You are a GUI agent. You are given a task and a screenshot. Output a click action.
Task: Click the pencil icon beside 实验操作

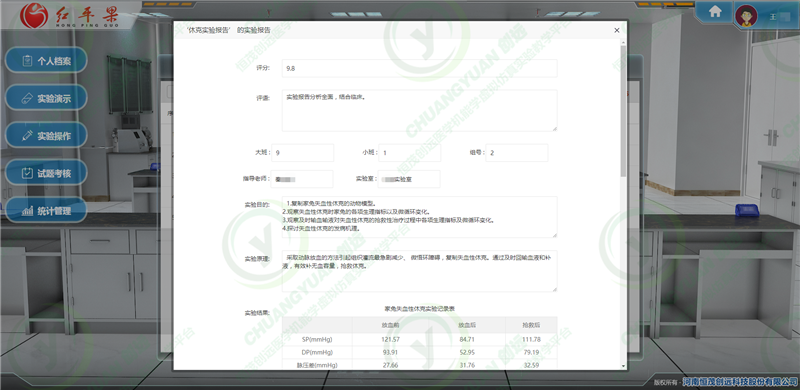pyautogui.click(x=27, y=136)
